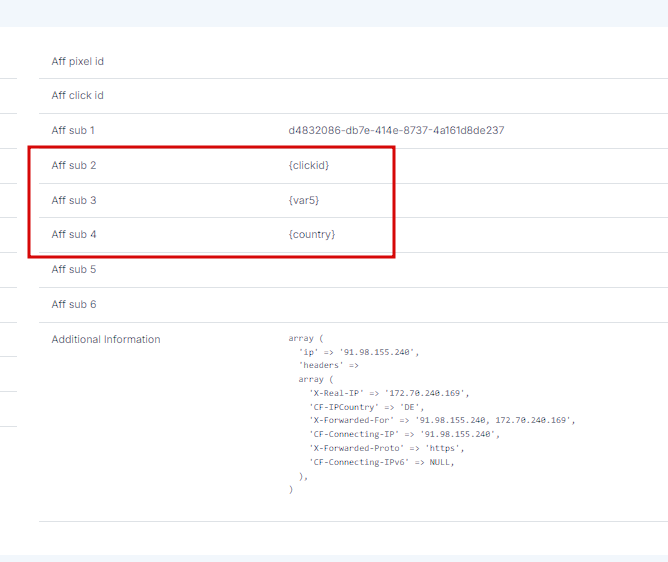Screen dimensions: 668x562
Task: Select the {country} value
Action: click(x=312, y=234)
